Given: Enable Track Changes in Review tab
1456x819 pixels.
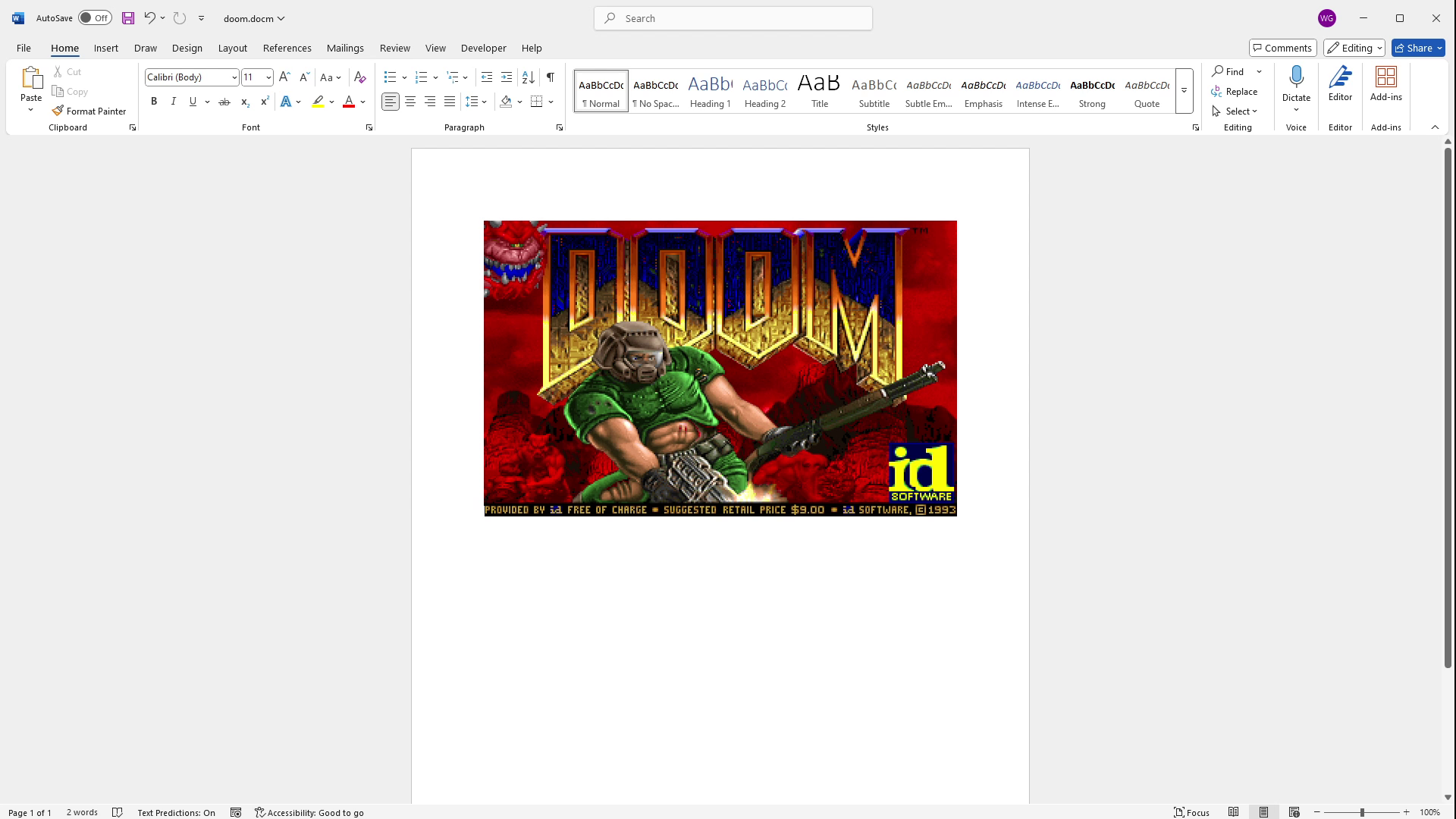Looking at the screenshot, I should [x=395, y=48].
